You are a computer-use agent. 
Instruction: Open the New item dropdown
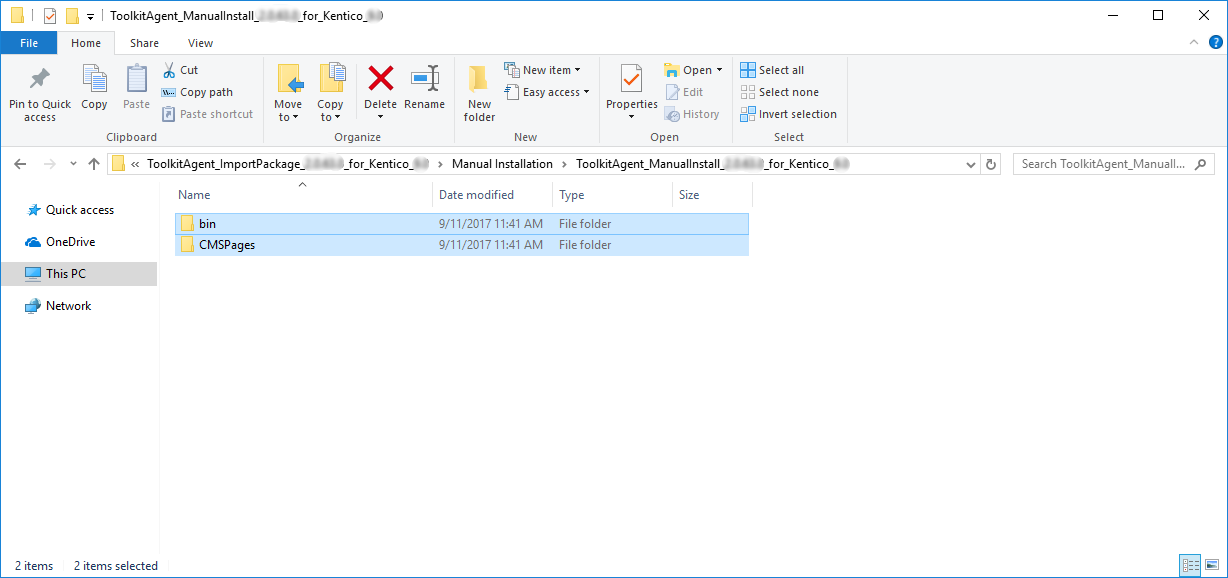click(x=542, y=70)
